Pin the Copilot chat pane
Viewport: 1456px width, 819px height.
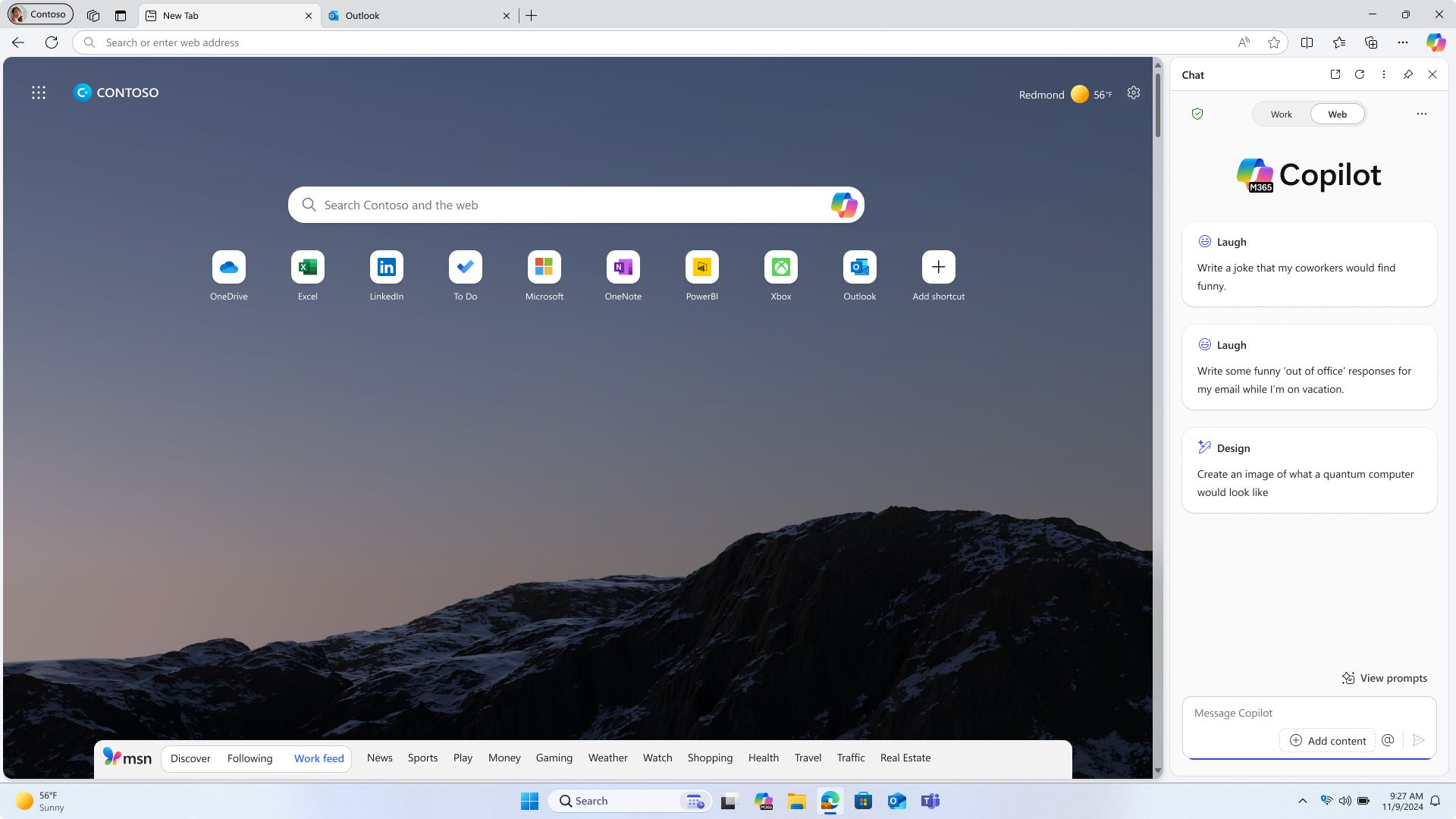[x=1408, y=74]
